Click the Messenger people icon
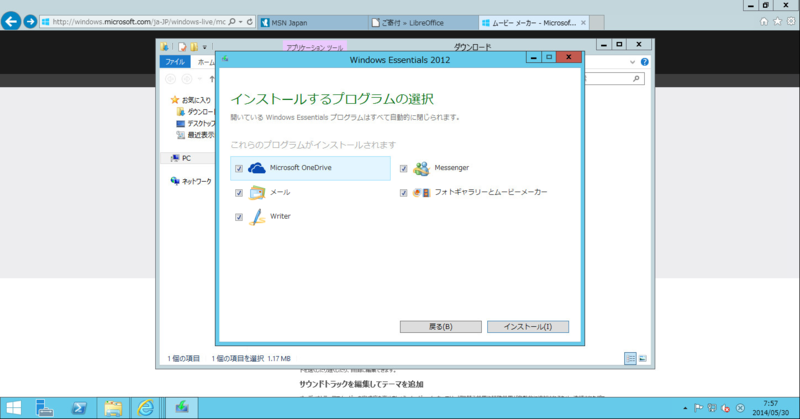The height and width of the screenshot is (419, 800). pyautogui.click(x=421, y=168)
